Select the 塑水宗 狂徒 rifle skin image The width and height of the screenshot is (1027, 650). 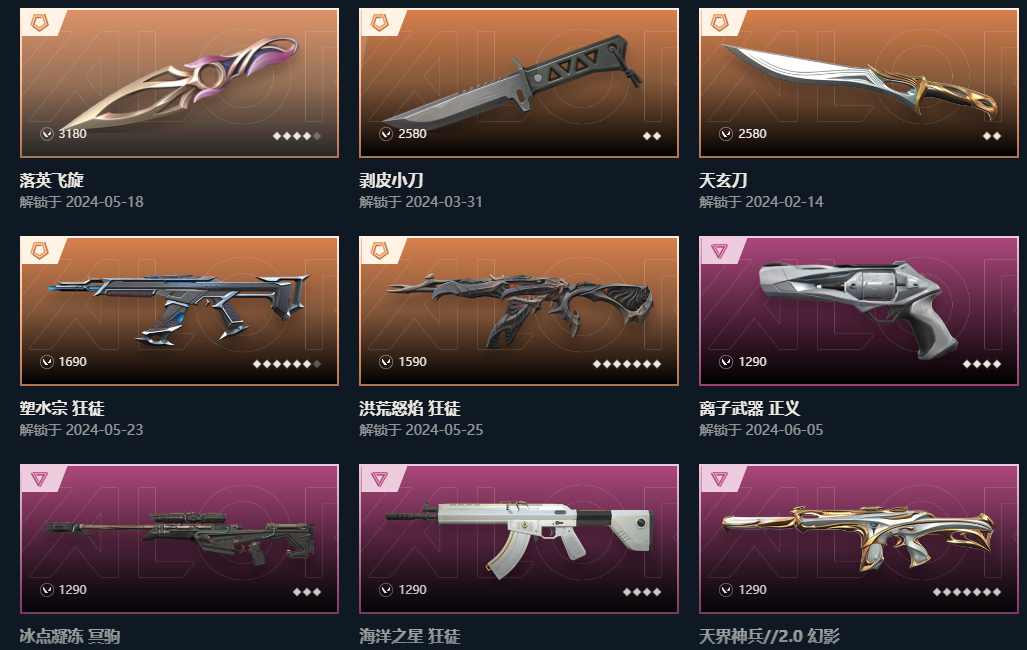(179, 311)
